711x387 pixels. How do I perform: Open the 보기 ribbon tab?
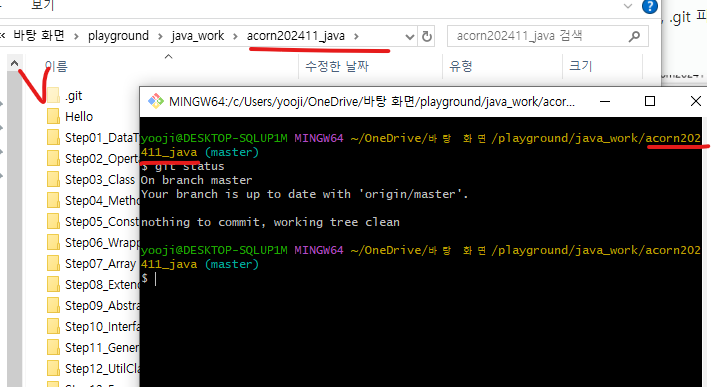click(43, 5)
